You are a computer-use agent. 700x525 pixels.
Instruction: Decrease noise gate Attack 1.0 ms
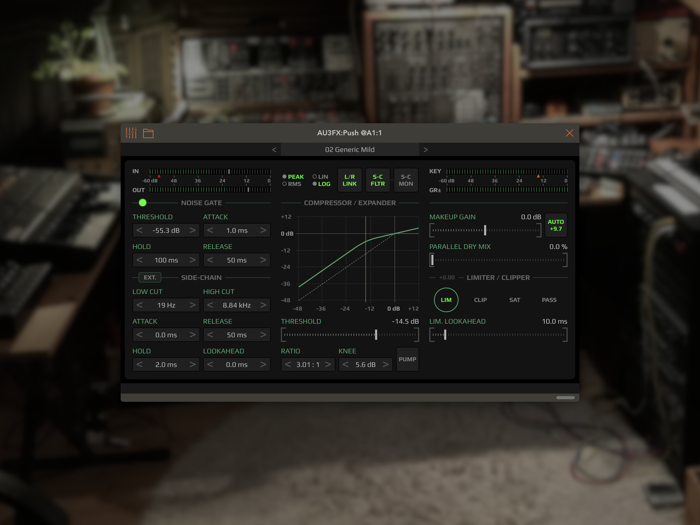click(x=210, y=230)
